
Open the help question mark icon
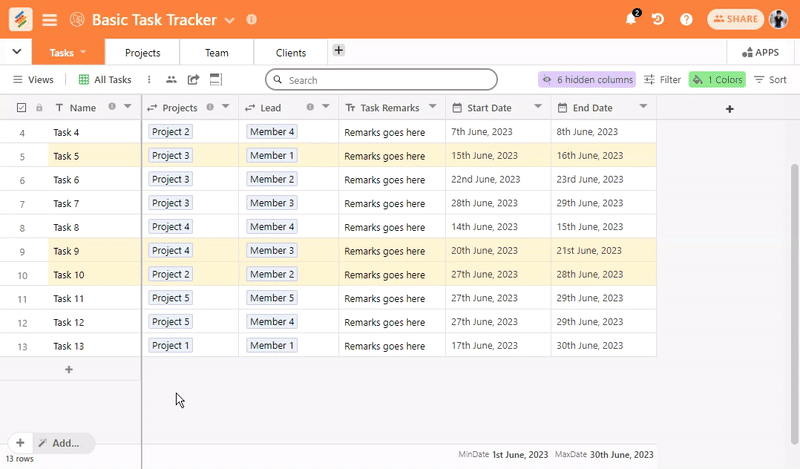(x=686, y=19)
